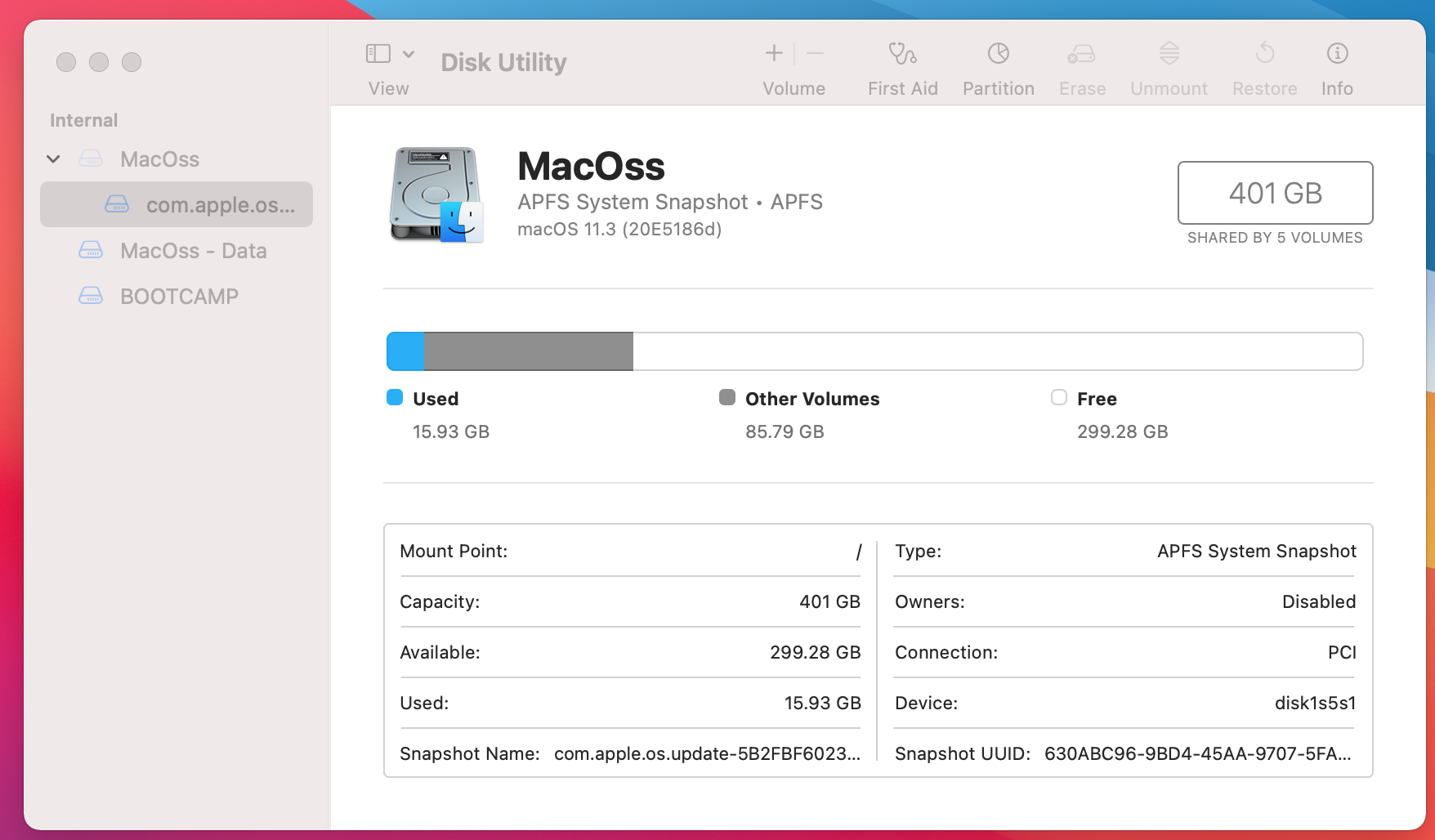Click the com.apple.os snapshot drive icon
1435x840 pixels.
[117, 204]
